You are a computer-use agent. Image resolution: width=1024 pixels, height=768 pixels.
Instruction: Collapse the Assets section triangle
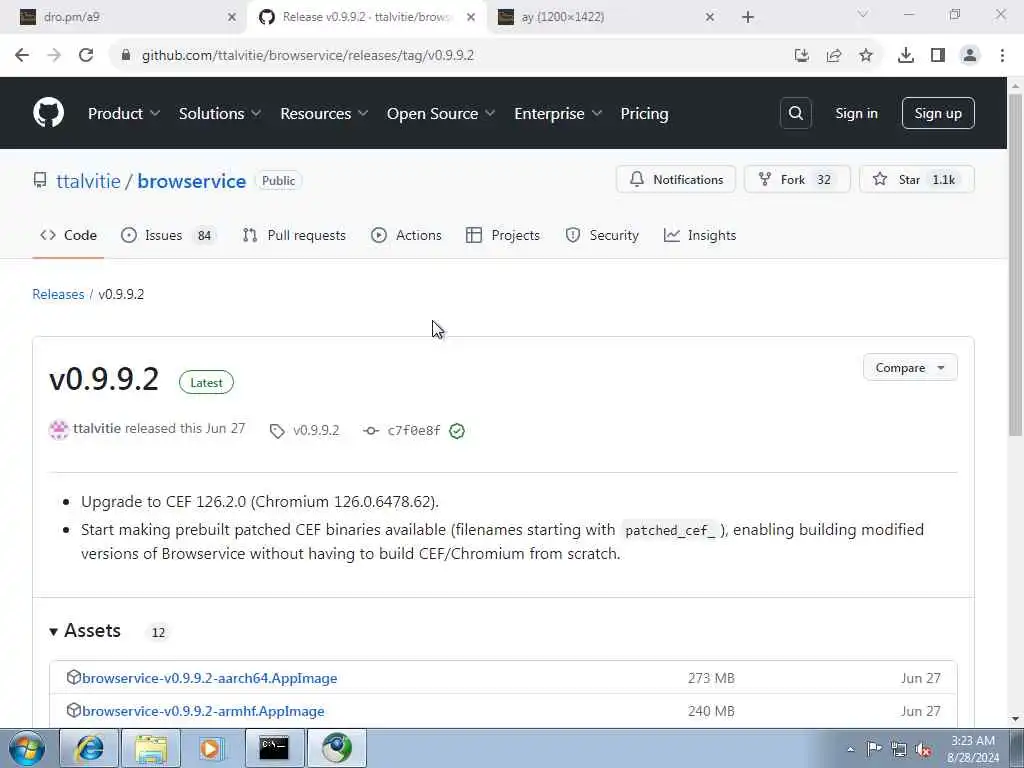tap(54, 632)
